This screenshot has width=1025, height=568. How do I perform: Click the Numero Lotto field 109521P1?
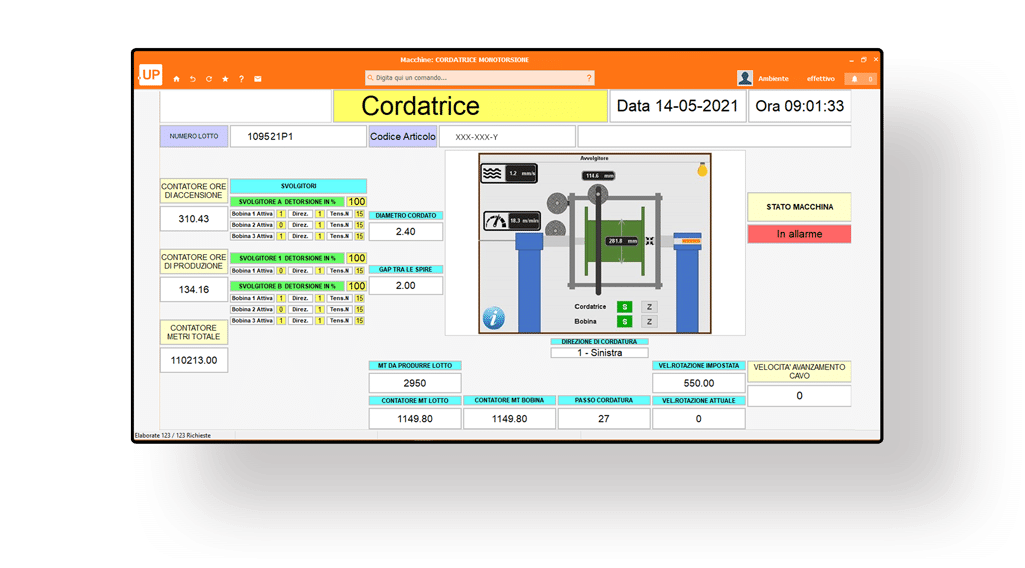point(298,137)
